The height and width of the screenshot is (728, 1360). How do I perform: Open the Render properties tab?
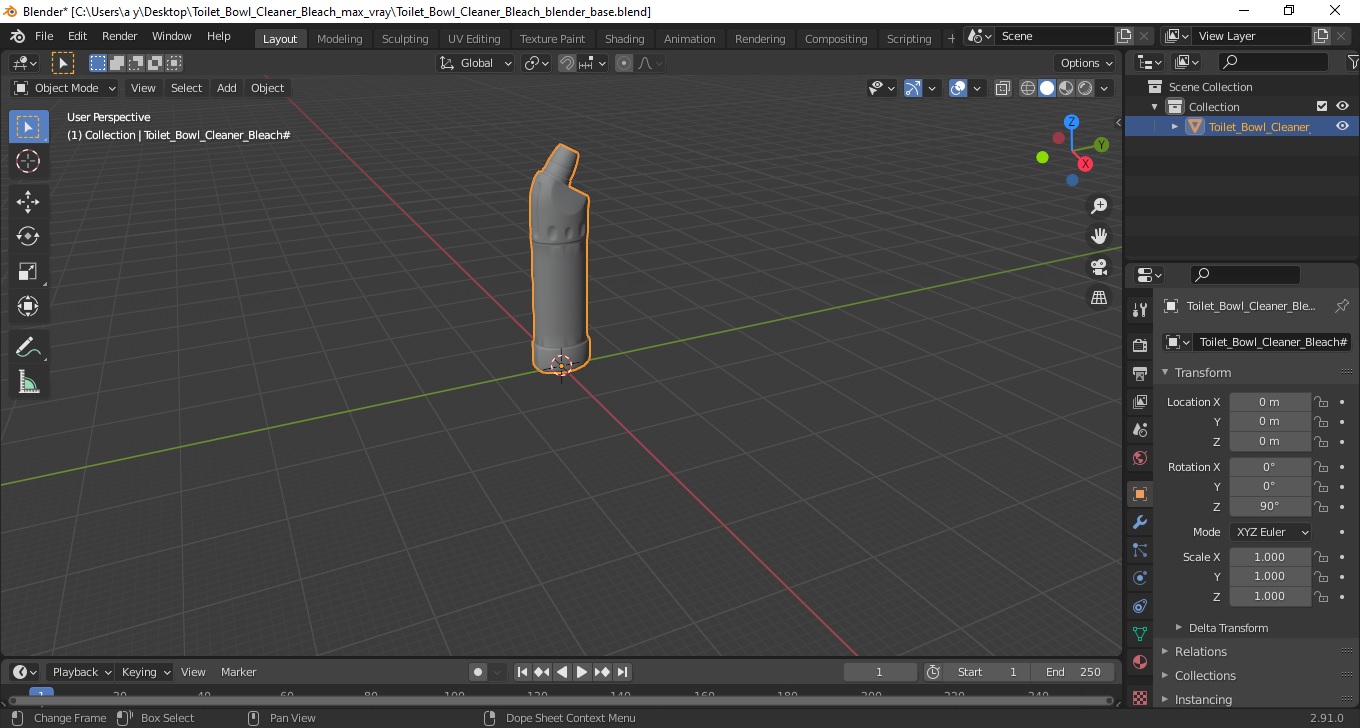(x=1139, y=345)
